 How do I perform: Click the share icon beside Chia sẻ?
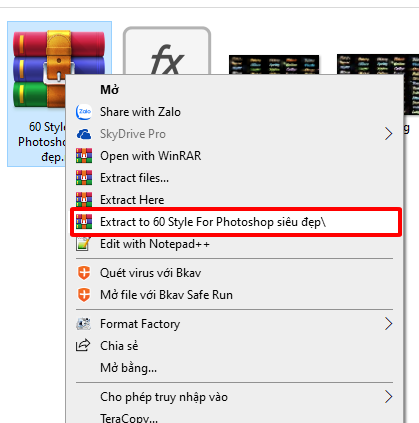[x=83, y=345]
